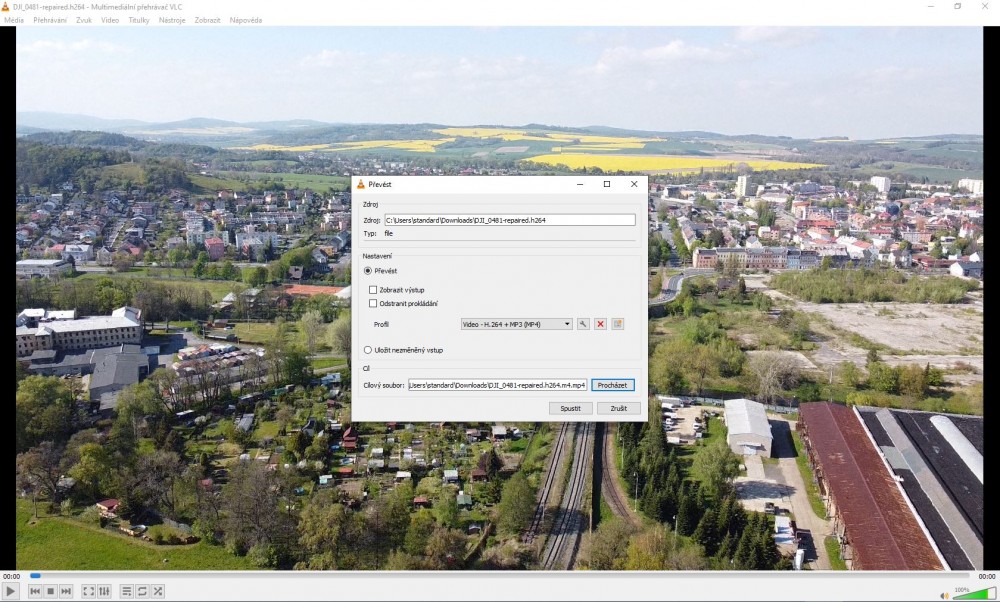Enable the 'Zobrazit výstup' checkbox
The image size is (1000, 602).
[373, 290]
